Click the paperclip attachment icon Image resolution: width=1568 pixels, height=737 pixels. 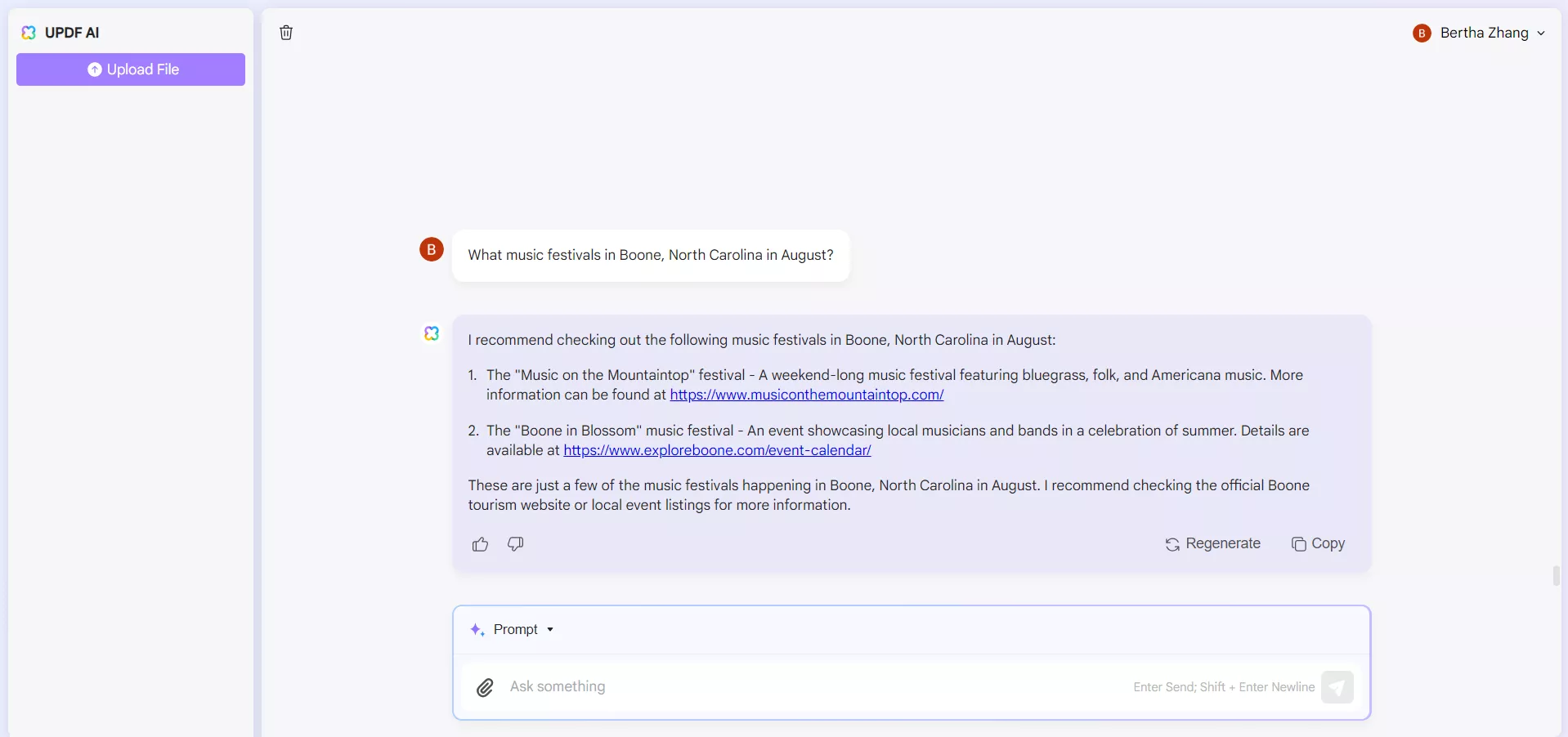[485, 687]
